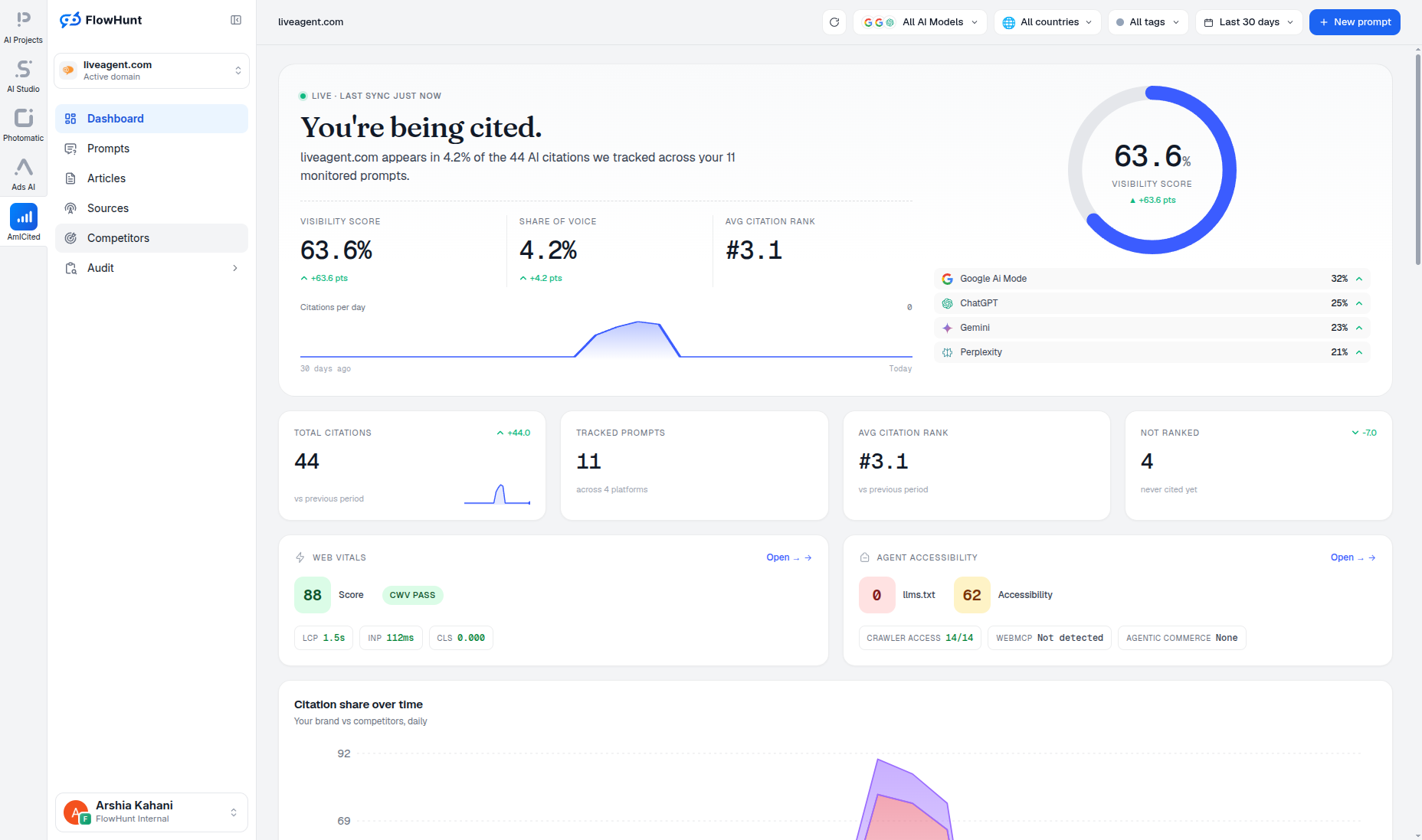Image resolution: width=1422 pixels, height=840 pixels.
Task: Open the All countries dropdown
Action: (1047, 22)
